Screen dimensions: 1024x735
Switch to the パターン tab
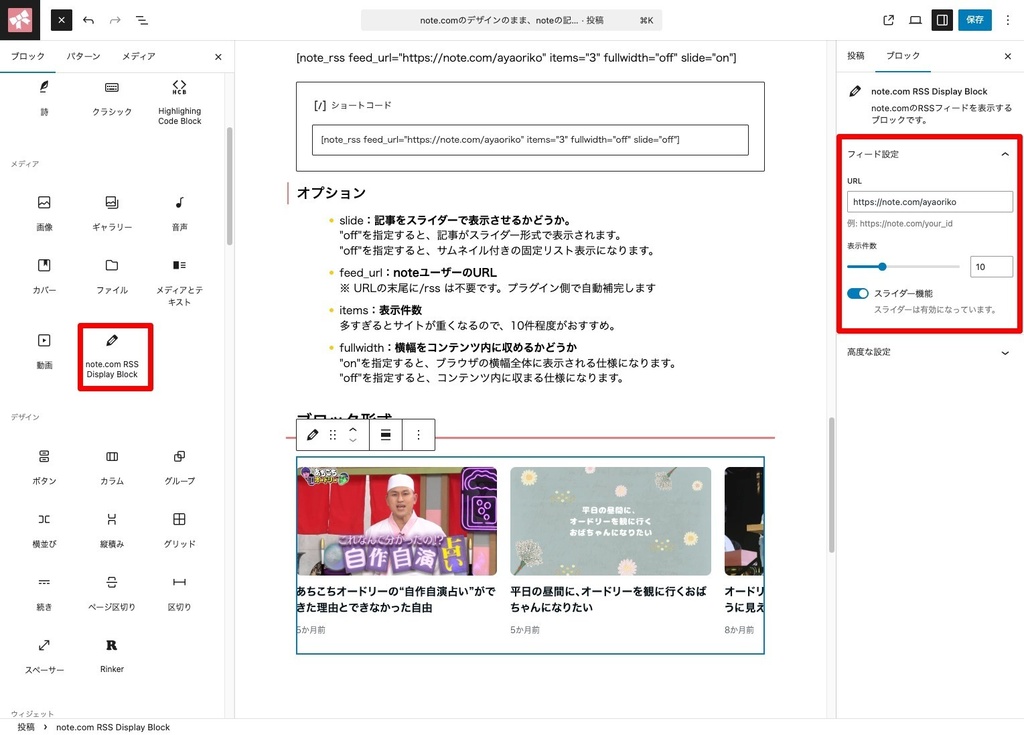coord(83,57)
